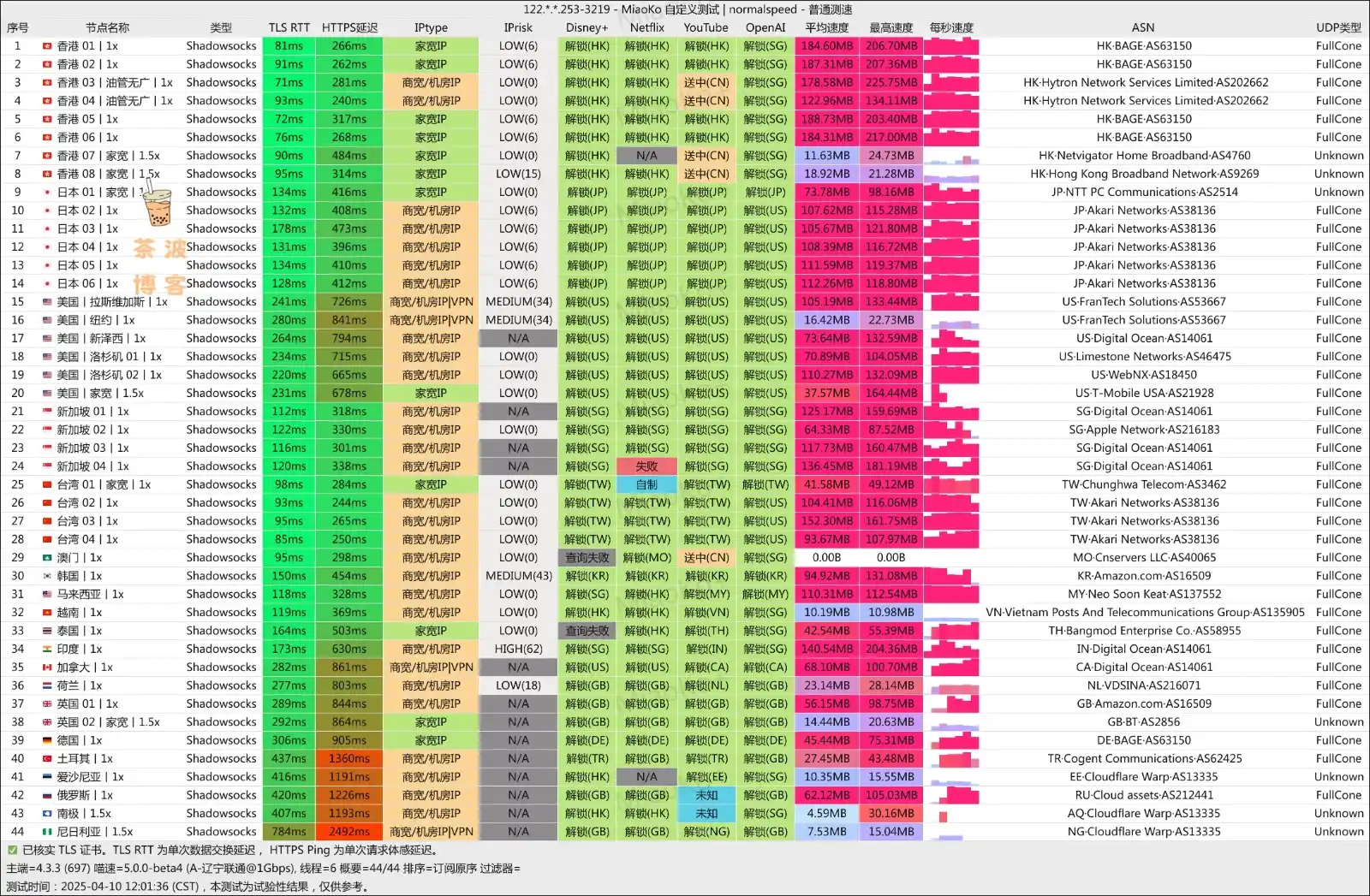Viewport: 1370px width, 896px height.
Task: Click the Korea flag next to 韩国 node
Action: [46, 575]
